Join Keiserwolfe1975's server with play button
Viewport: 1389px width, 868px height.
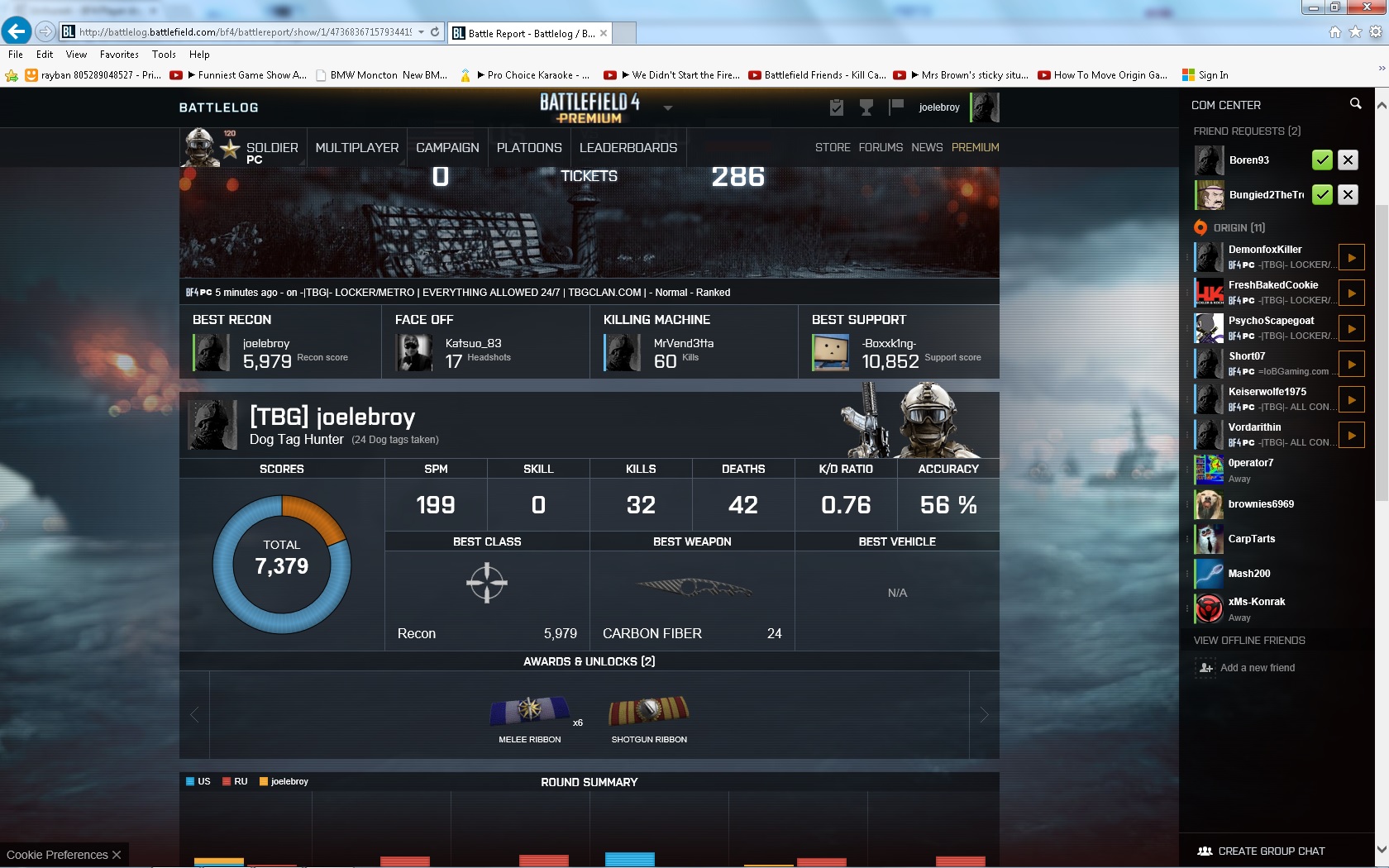tap(1352, 400)
